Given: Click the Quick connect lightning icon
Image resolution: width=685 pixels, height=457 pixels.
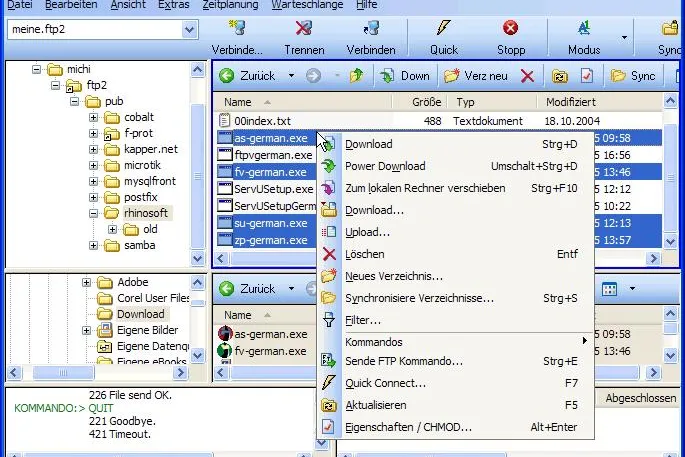Looking at the screenshot, I should pyautogui.click(x=443, y=28).
